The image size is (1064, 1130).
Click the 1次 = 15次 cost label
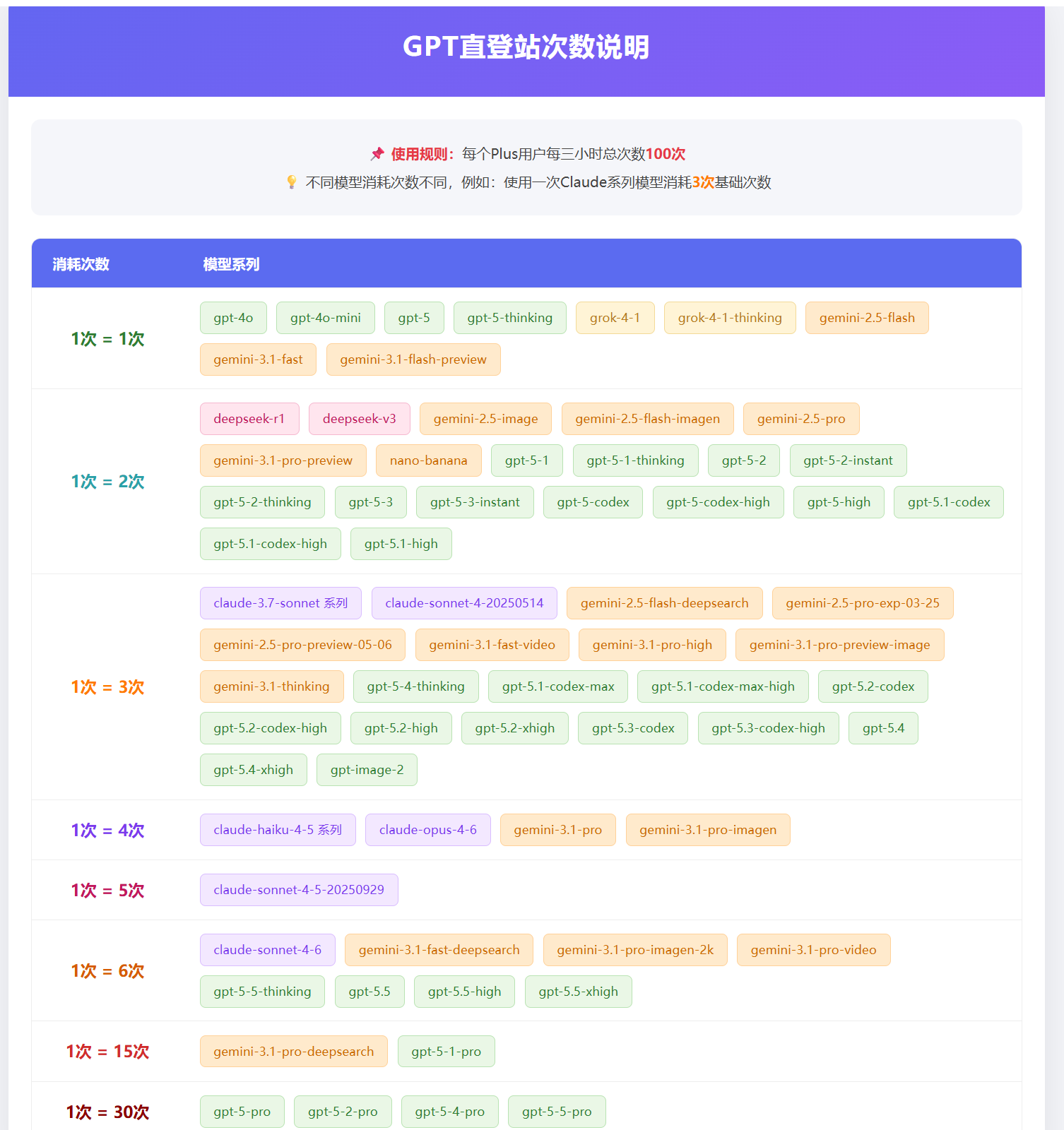pyautogui.click(x=107, y=1052)
